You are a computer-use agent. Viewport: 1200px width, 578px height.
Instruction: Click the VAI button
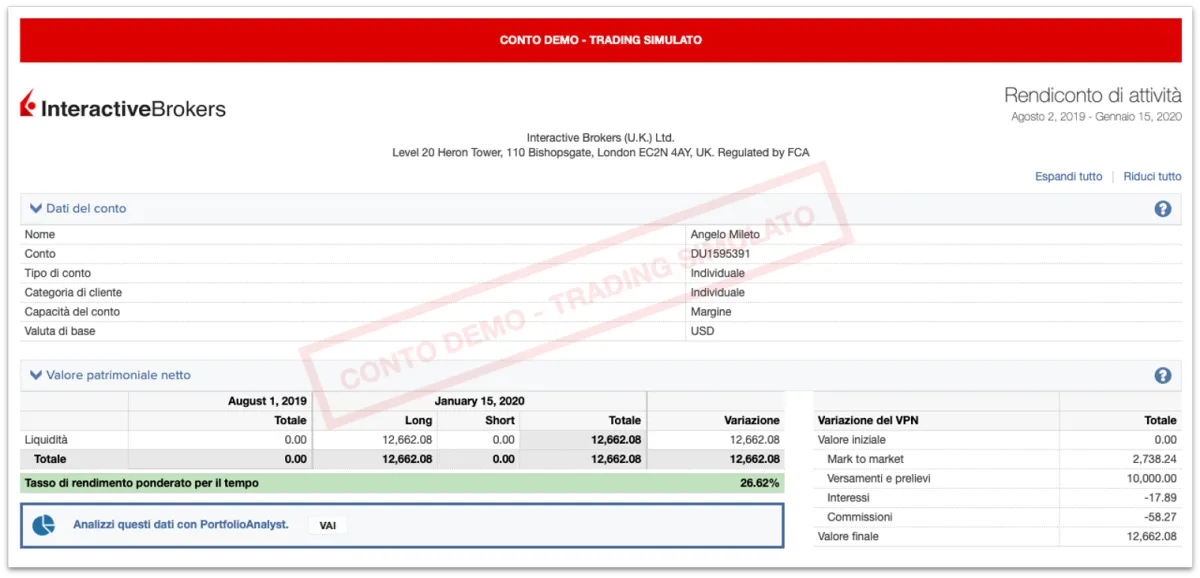coord(327,525)
